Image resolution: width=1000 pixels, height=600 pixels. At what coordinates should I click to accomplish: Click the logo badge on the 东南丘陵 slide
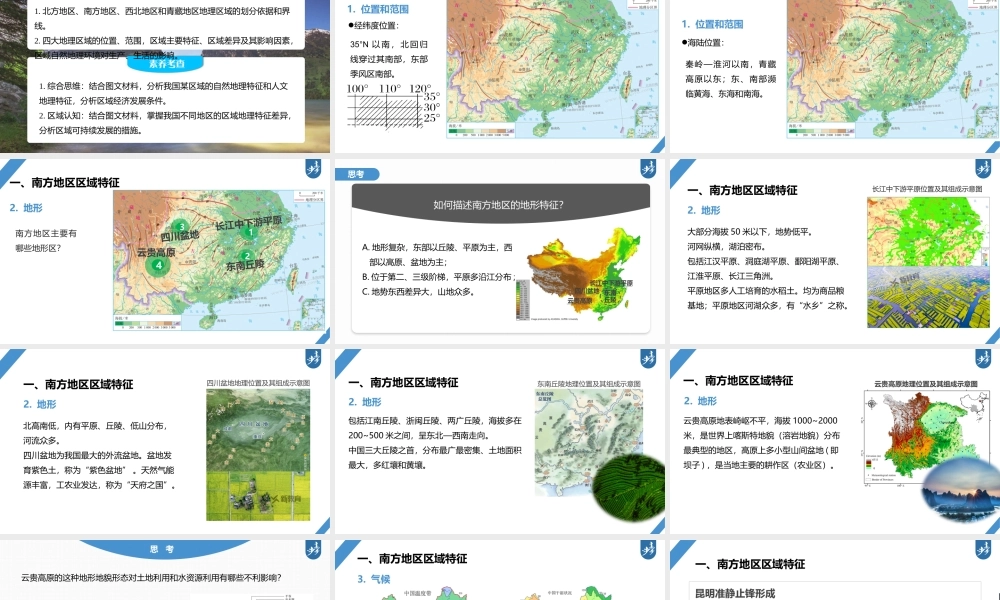648,358
